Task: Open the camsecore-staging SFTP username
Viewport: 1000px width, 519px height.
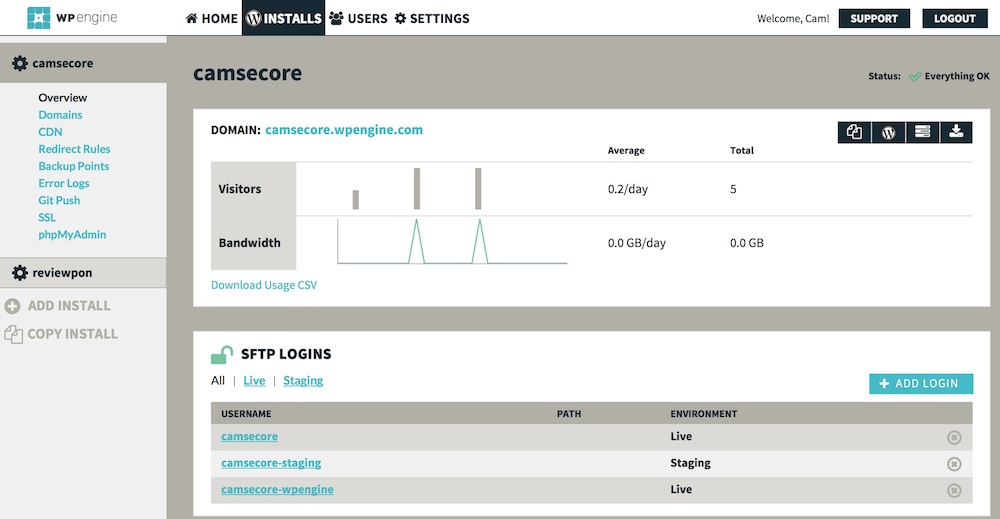Action: point(271,463)
